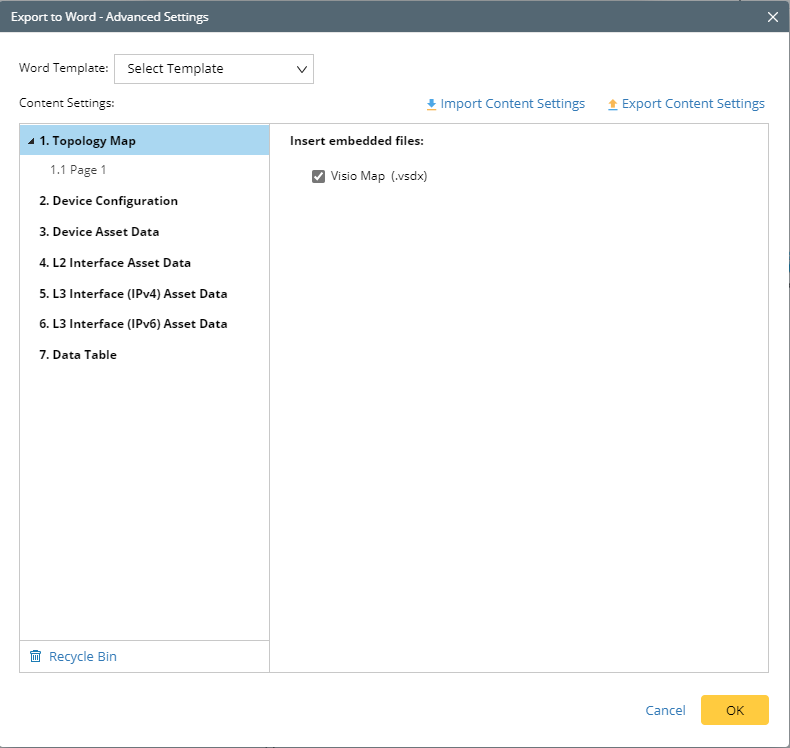
Task: Uncheck the Visio Map (.vsdx) checkbox
Action: 319,177
